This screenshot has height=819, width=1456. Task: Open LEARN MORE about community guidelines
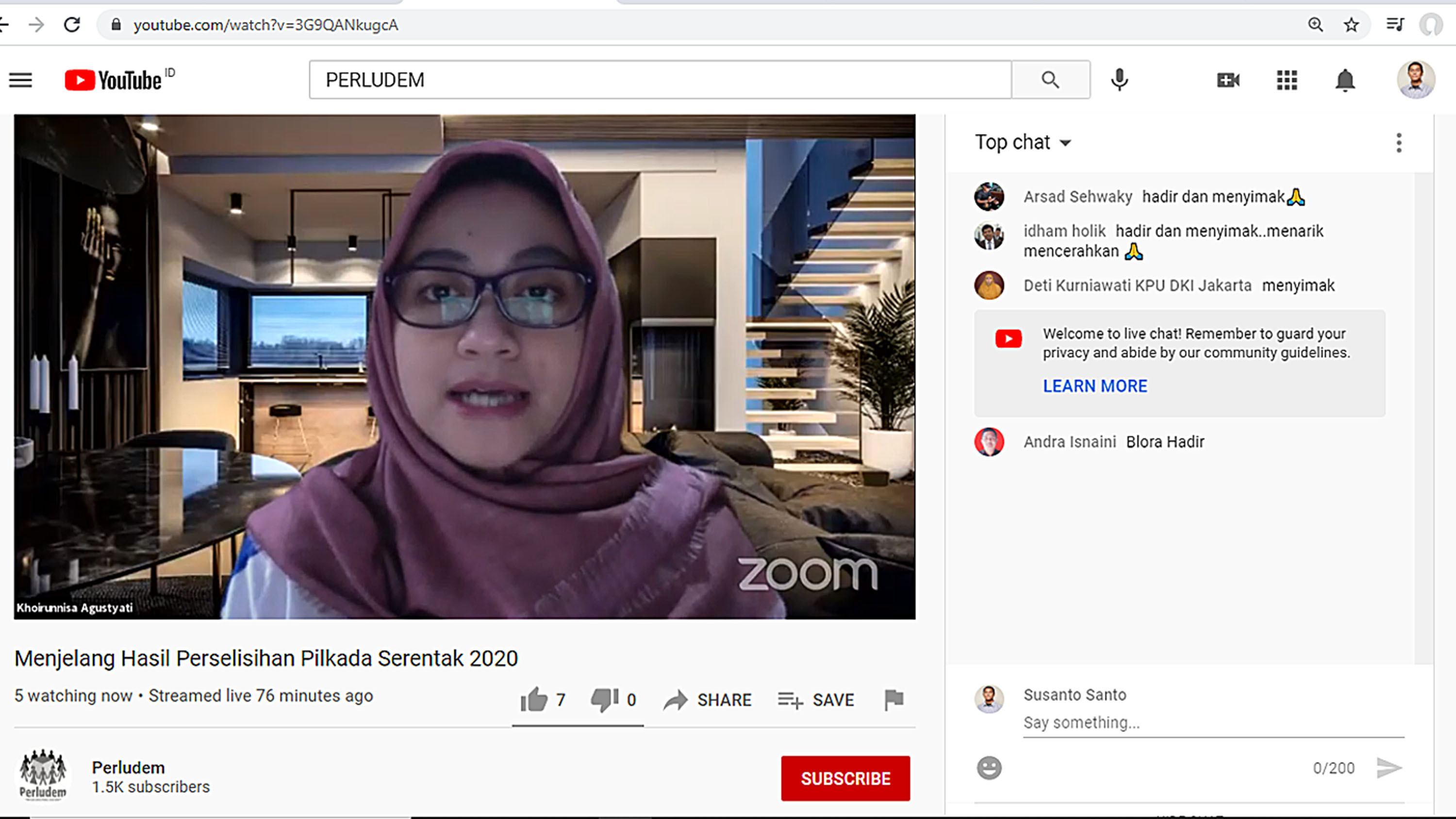[1095, 385]
